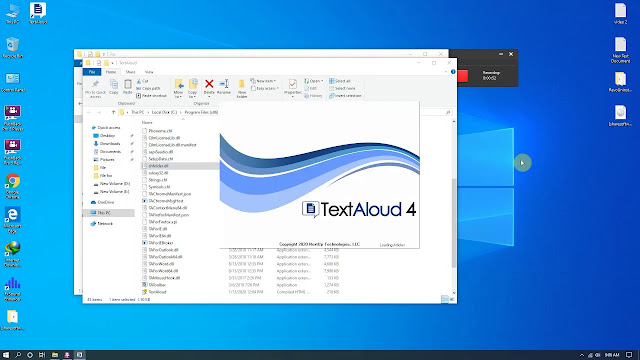640x360 pixels.
Task: Click the search magnifier in Explorer
Action: click(448, 112)
